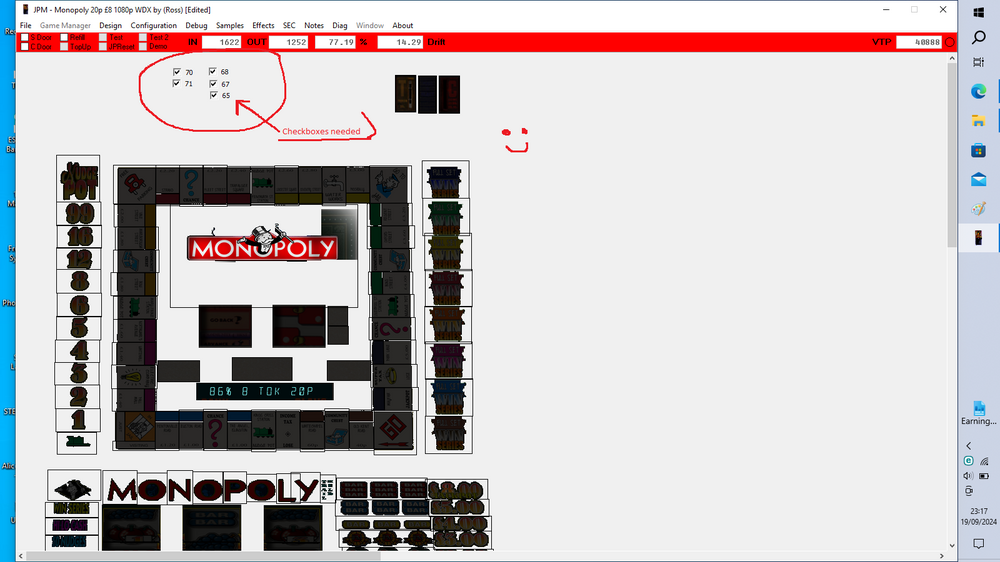
Task: Click the number 2 ladder lamp
Action: coord(78,396)
